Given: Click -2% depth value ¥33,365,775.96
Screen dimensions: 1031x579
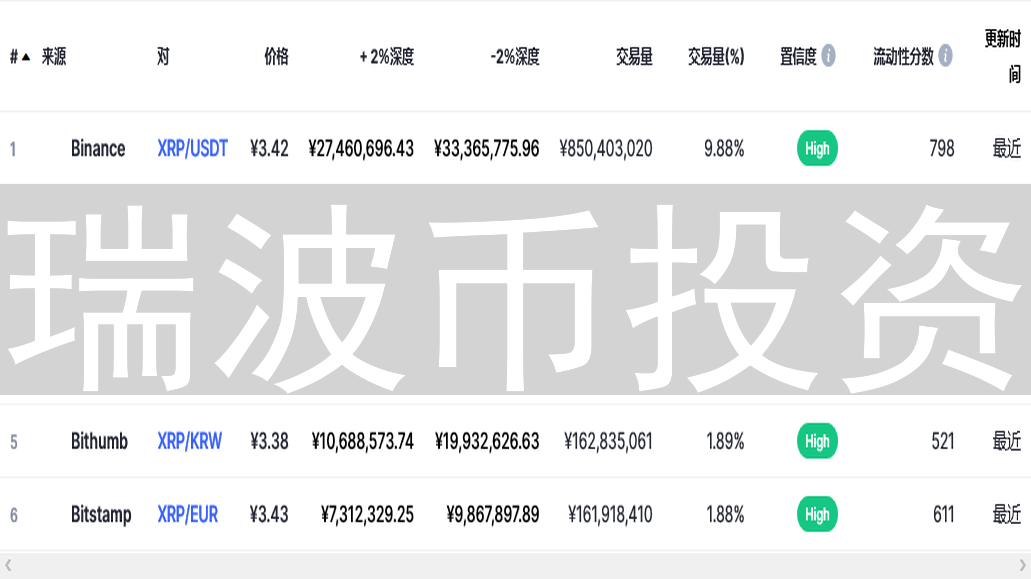Looking at the screenshot, I should pos(487,149).
